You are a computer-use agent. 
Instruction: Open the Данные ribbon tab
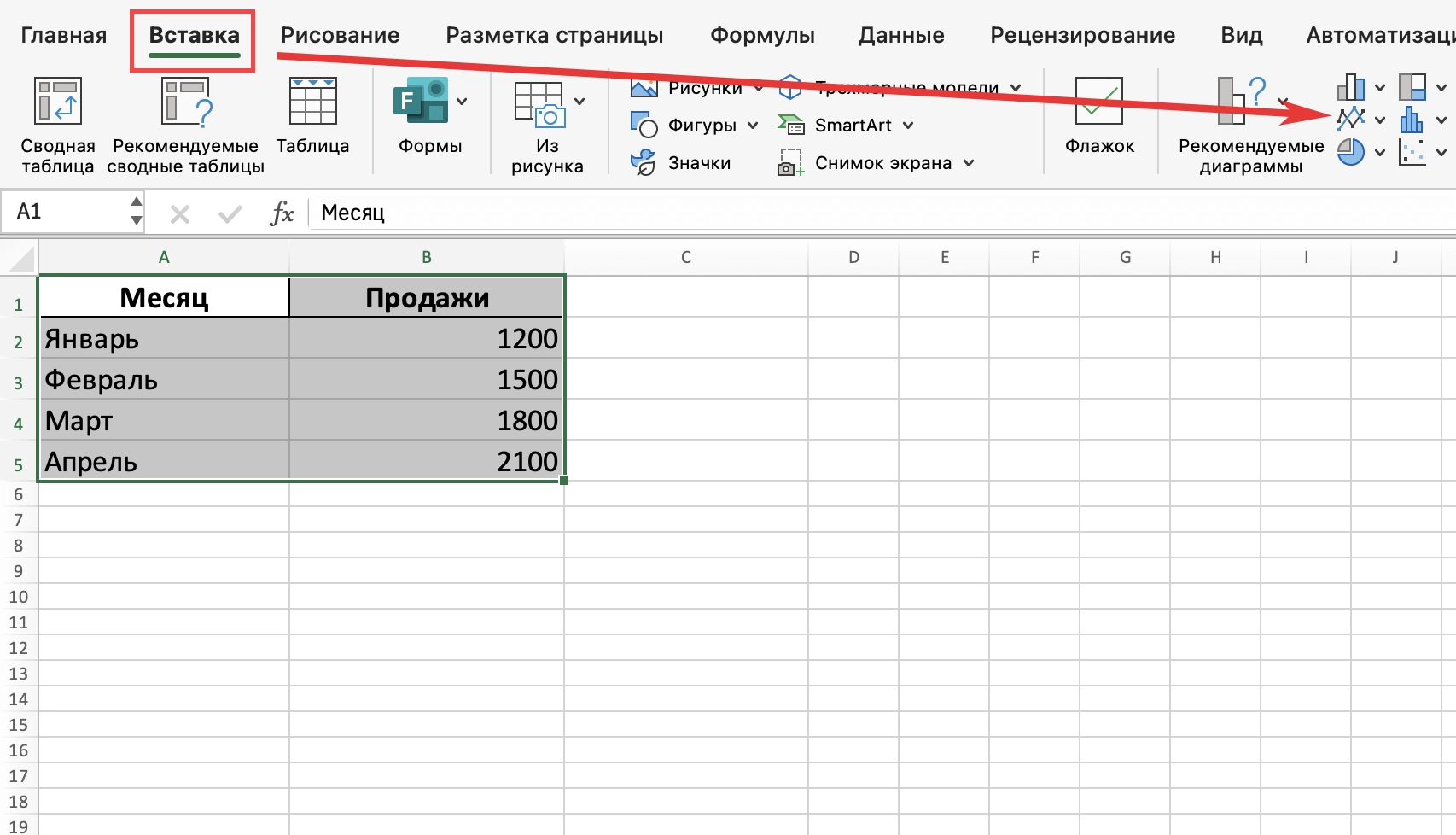pyautogui.click(x=900, y=35)
